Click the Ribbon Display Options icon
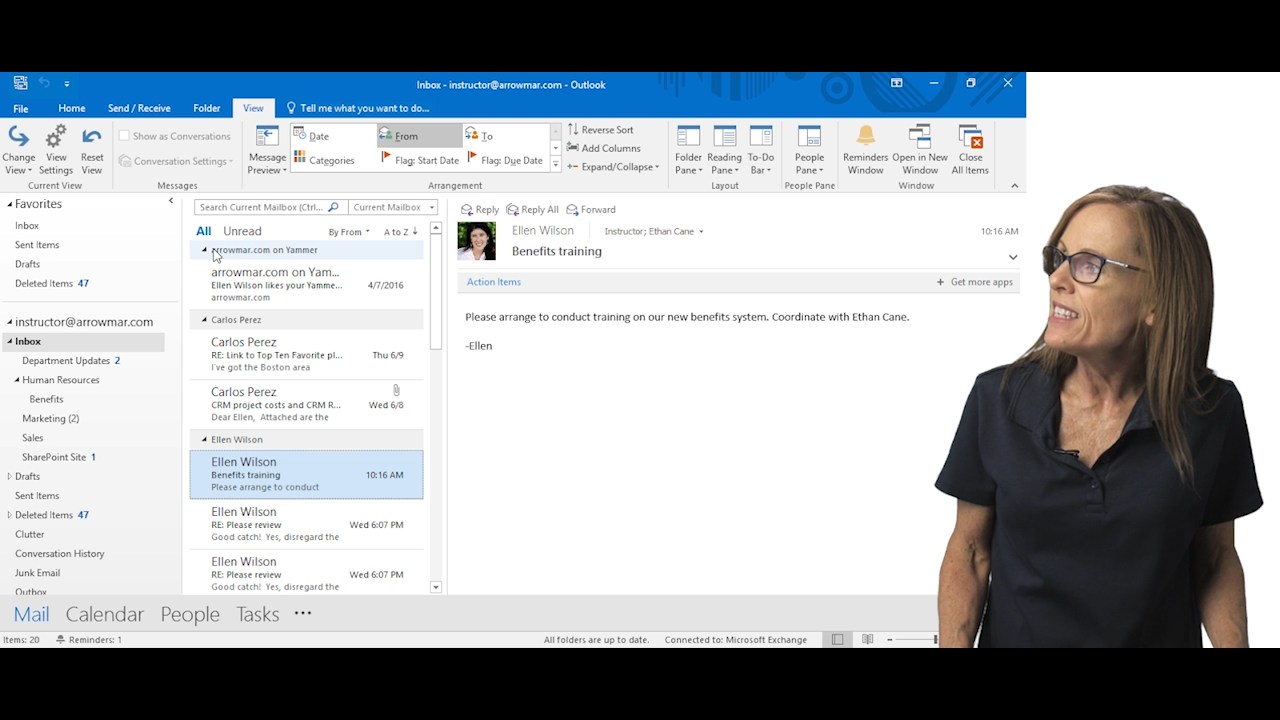The height and width of the screenshot is (720, 1280). [x=896, y=83]
